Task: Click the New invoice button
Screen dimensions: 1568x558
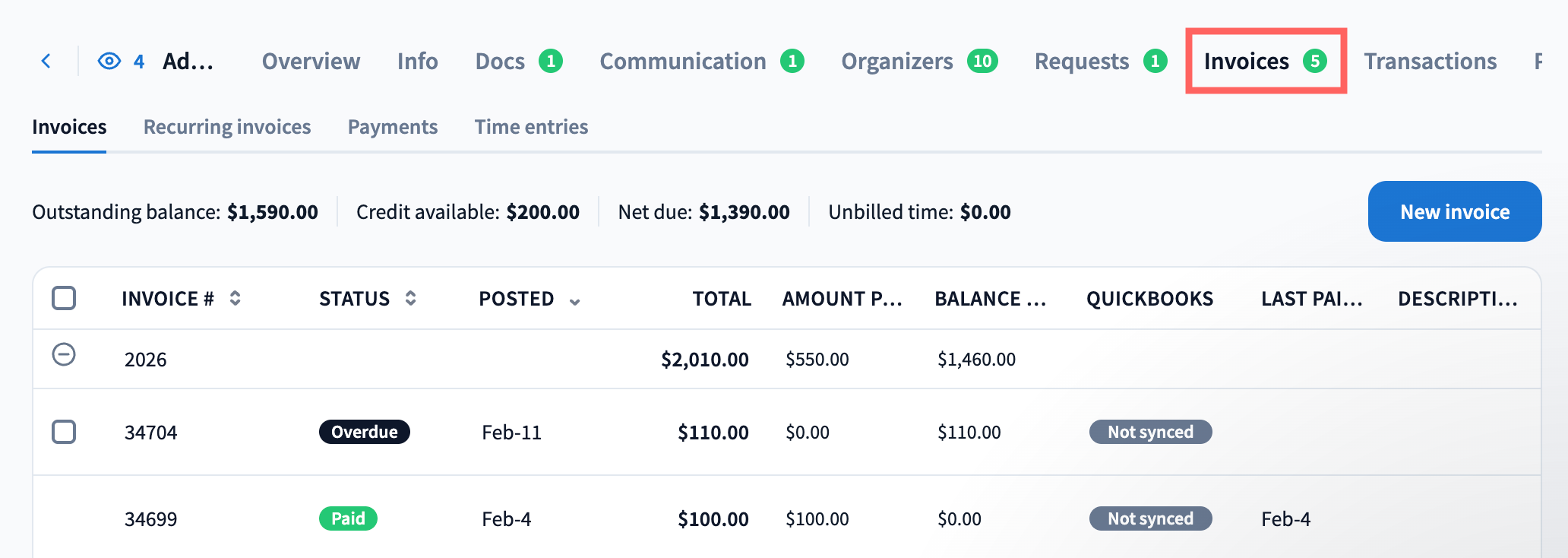Action: (x=1455, y=211)
